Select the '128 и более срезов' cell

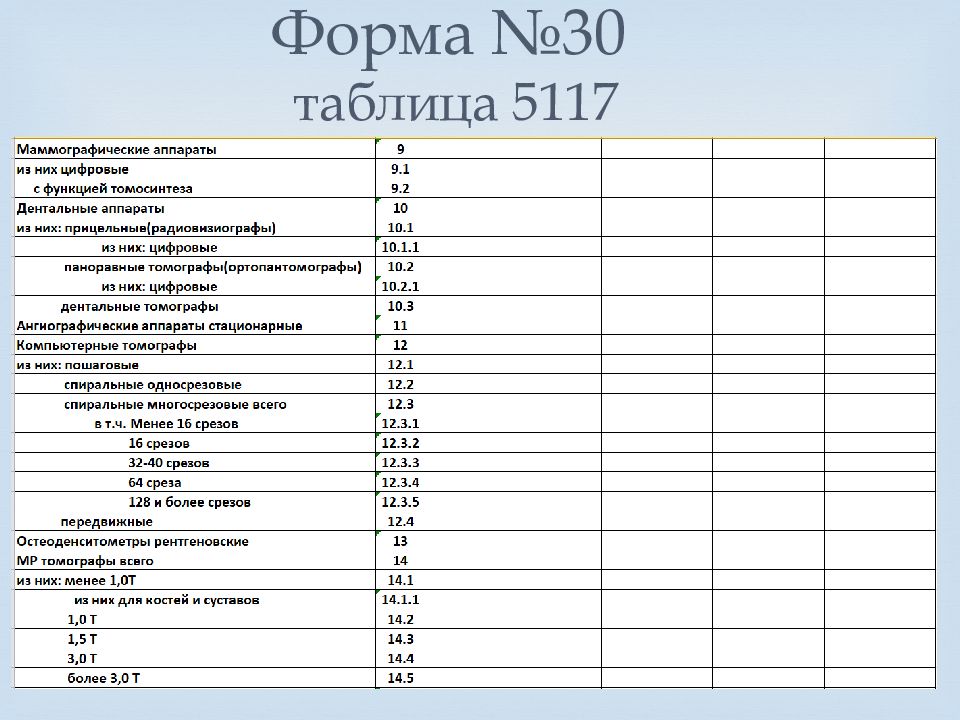[x=189, y=501]
